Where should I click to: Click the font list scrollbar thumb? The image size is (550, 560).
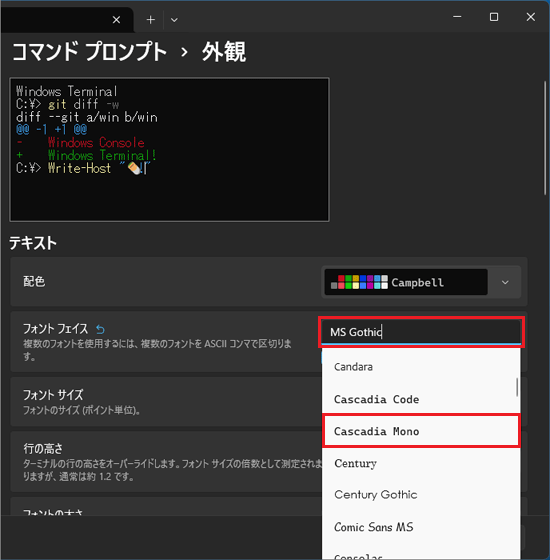[517, 387]
